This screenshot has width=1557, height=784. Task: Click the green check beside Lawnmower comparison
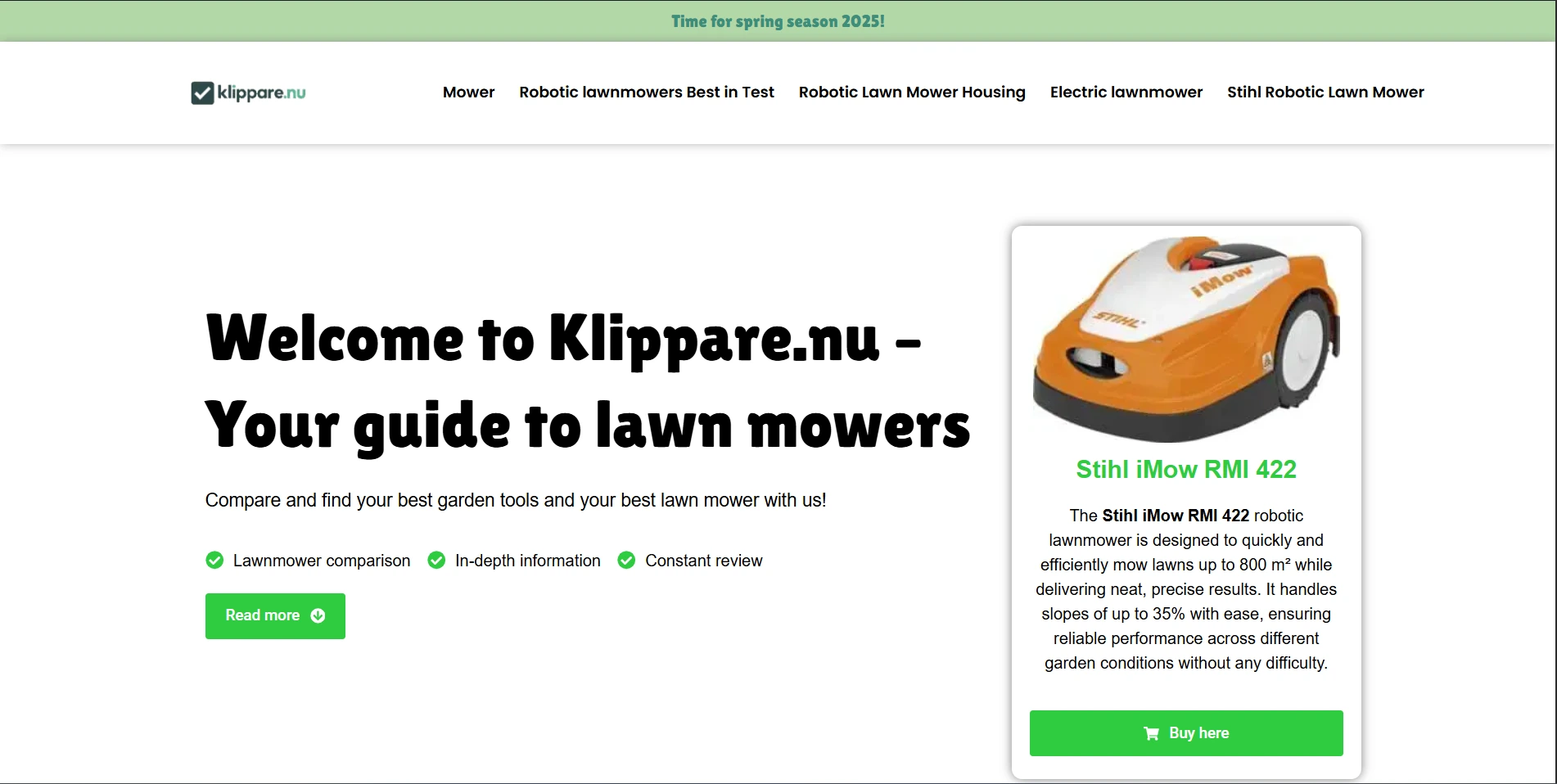214,561
